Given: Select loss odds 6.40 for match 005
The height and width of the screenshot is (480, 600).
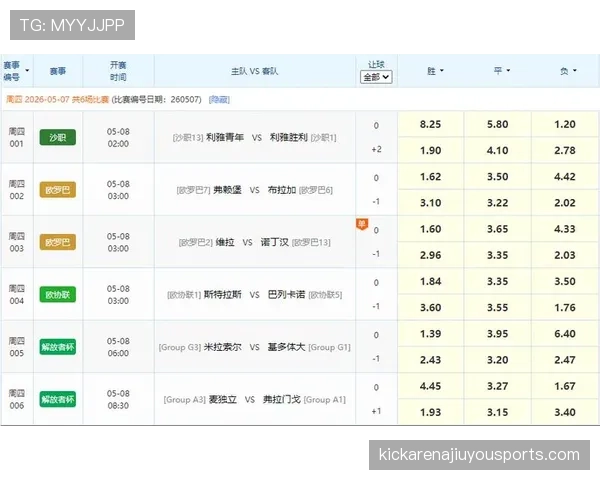Looking at the screenshot, I should point(565,334).
